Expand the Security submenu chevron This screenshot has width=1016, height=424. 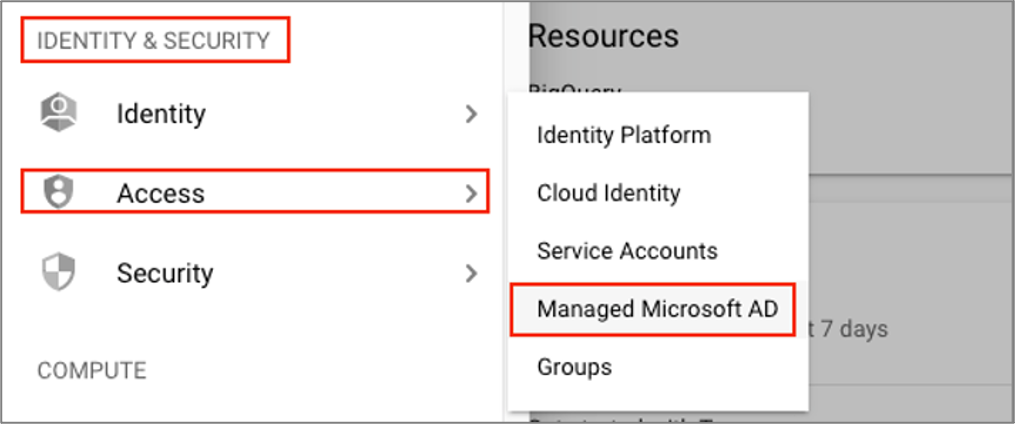point(472,273)
